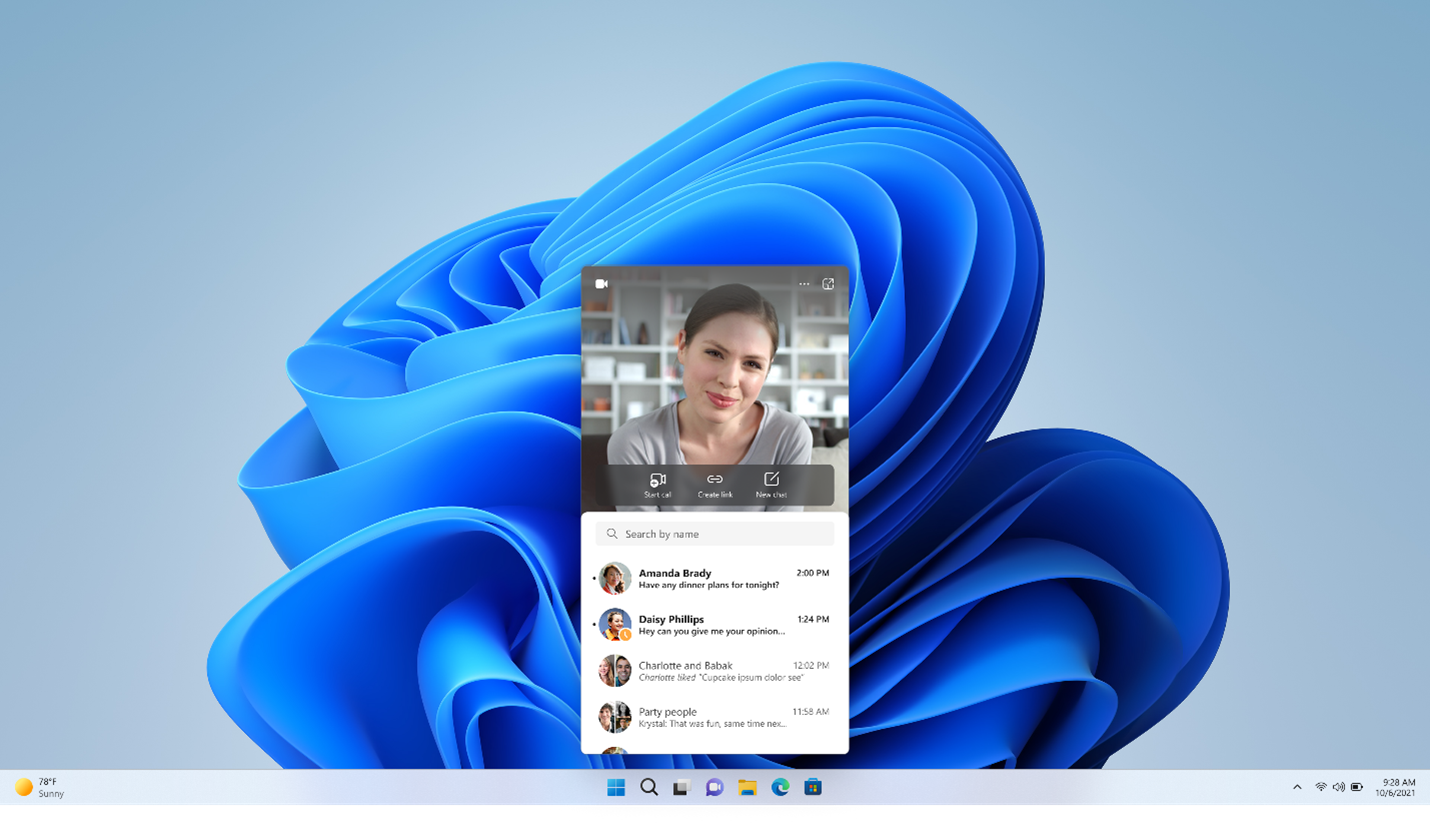Screen dimensions: 1430x825
Task: Select the Party people group conversation
Action: tap(714, 716)
